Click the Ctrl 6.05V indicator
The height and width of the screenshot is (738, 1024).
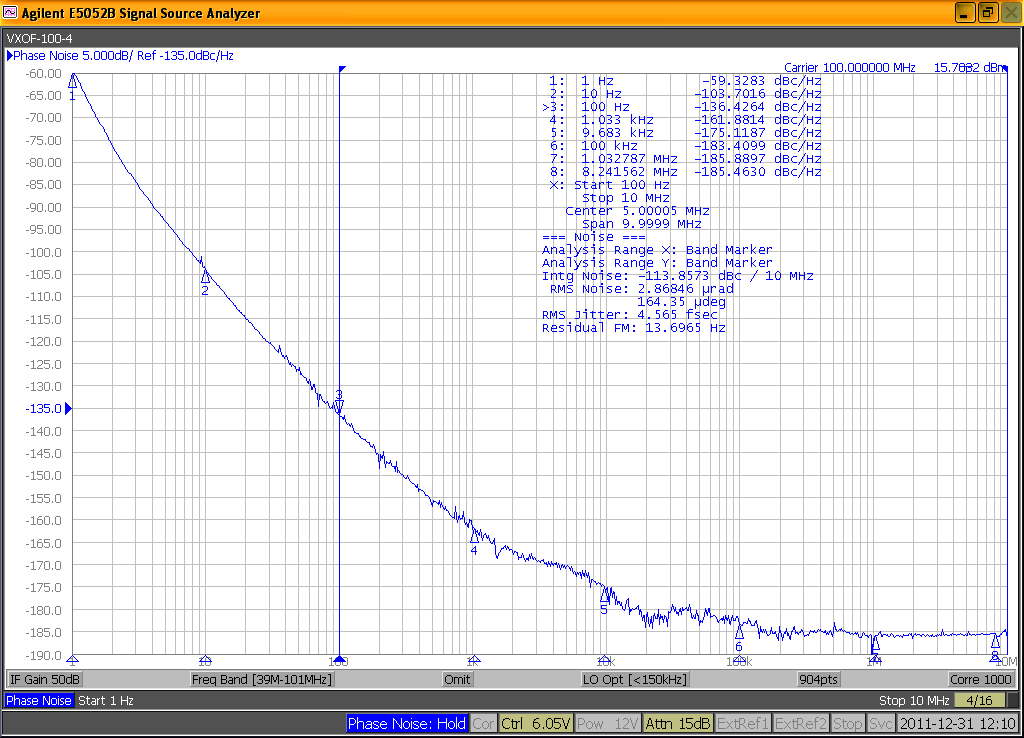tap(536, 724)
